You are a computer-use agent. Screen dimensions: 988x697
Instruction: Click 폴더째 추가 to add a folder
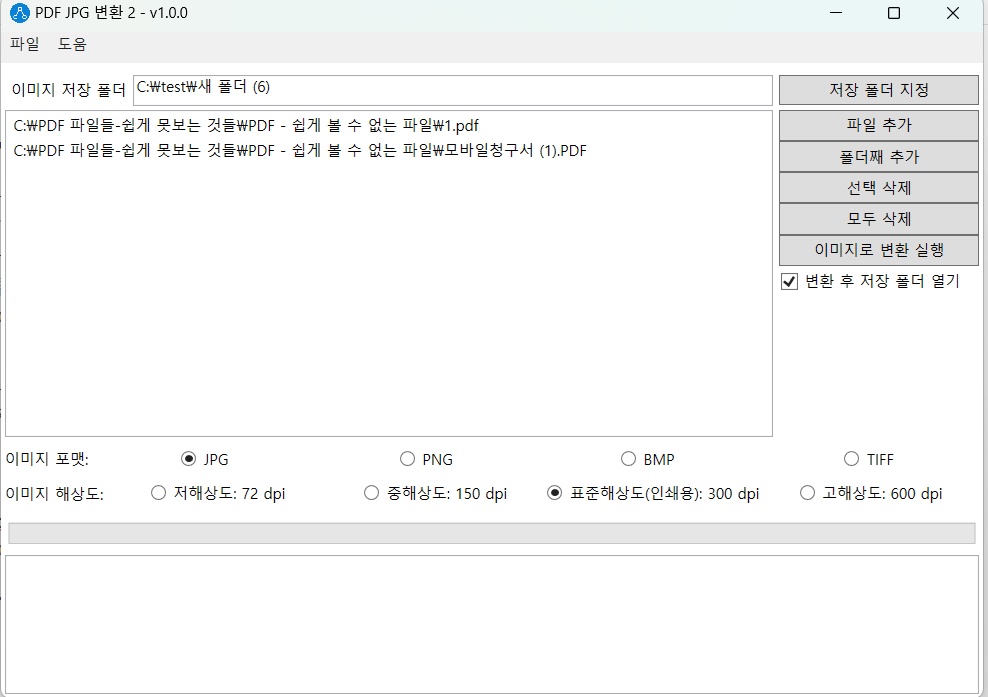point(878,154)
